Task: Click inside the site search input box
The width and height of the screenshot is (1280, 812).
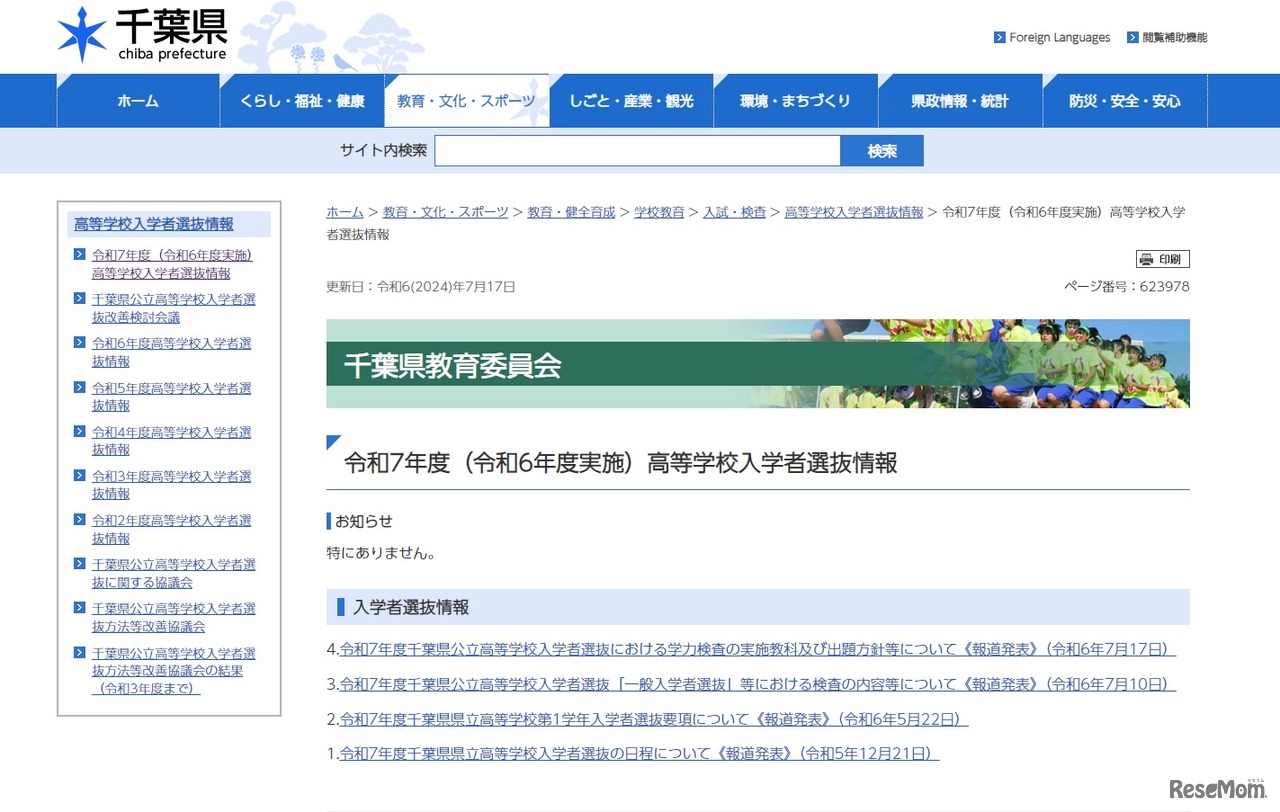Action: pyautogui.click(x=638, y=150)
